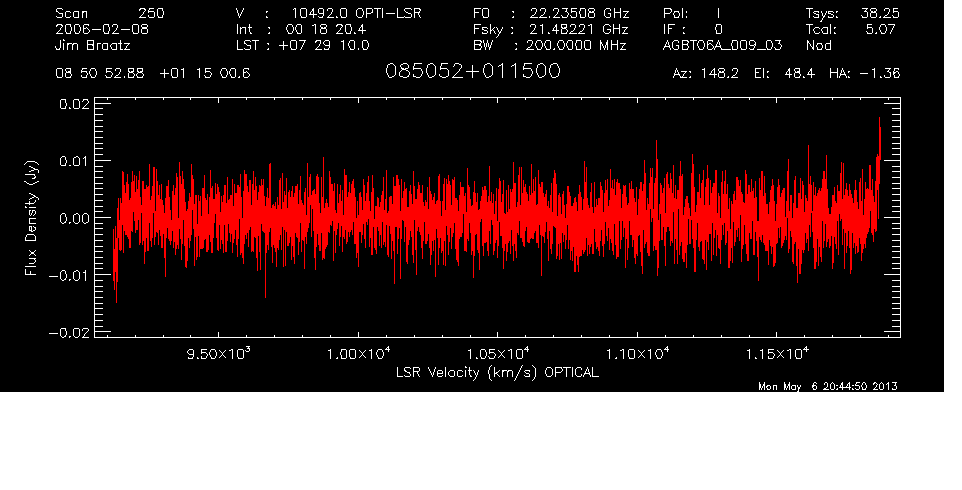Click y-axis tick label 0.01
962x490 pixels.
pyautogui.click(x=74, y=161)
